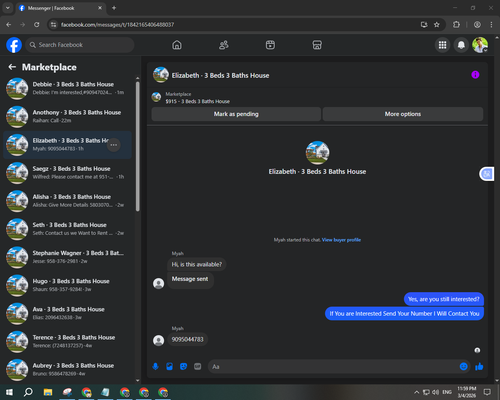
Task: Go back with browser back arrow
Action: 9,25
